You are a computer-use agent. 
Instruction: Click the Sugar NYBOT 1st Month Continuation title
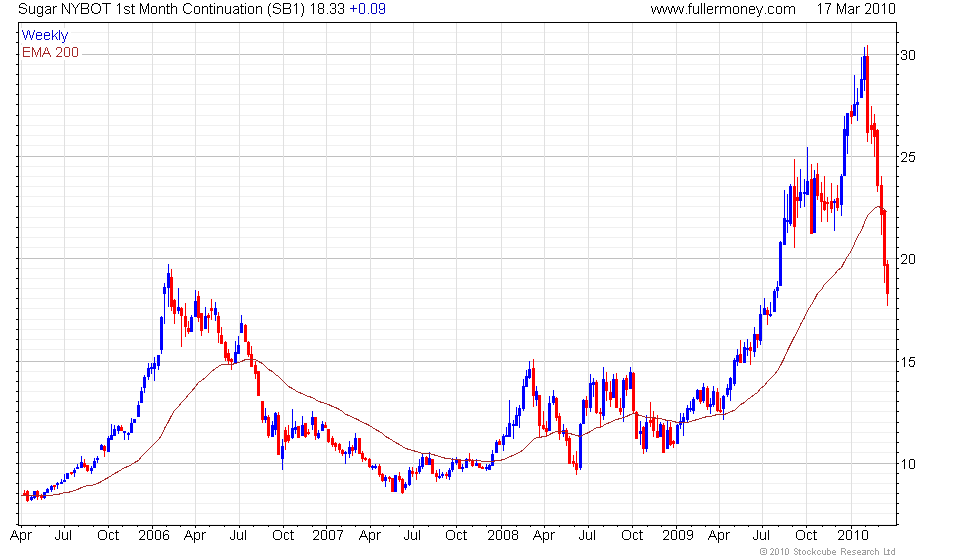pos(161,9)
